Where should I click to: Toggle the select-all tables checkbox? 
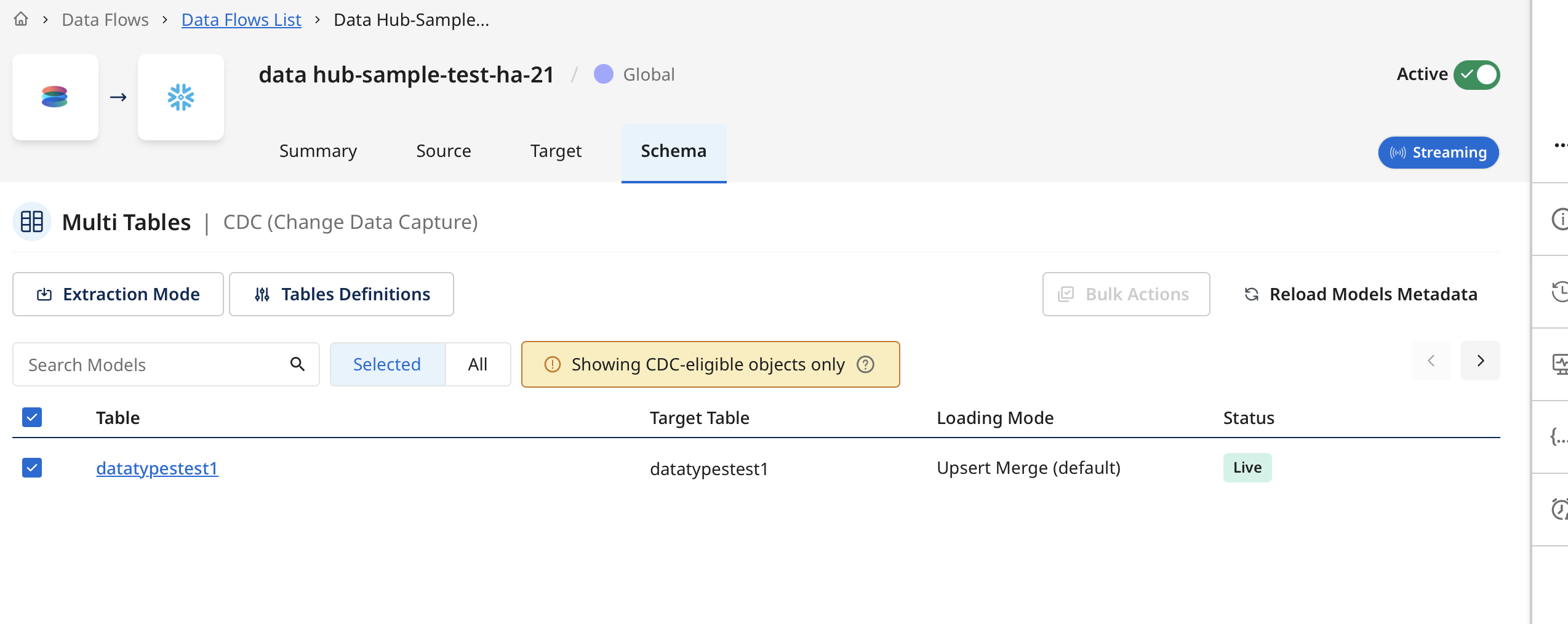(32, 417)
